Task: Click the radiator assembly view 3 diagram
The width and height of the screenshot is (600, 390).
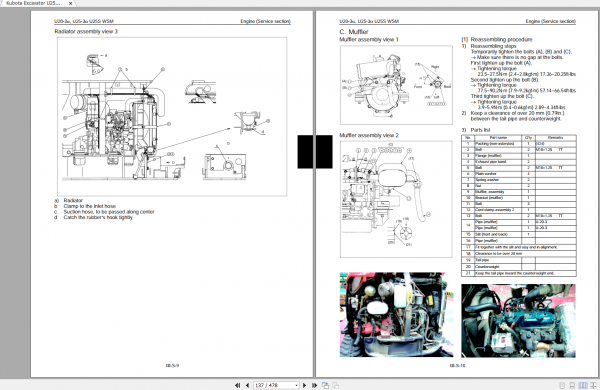Action: 172,116
